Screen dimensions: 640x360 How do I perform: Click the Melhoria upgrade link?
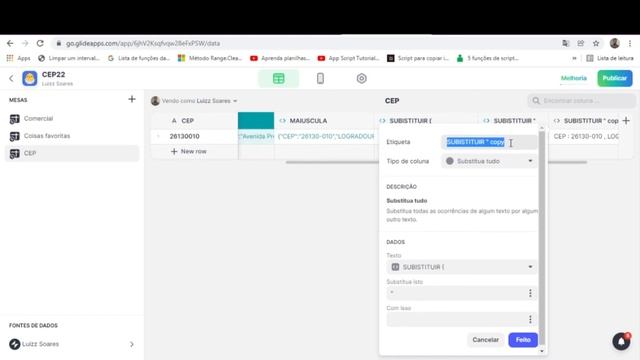(573, 78)
